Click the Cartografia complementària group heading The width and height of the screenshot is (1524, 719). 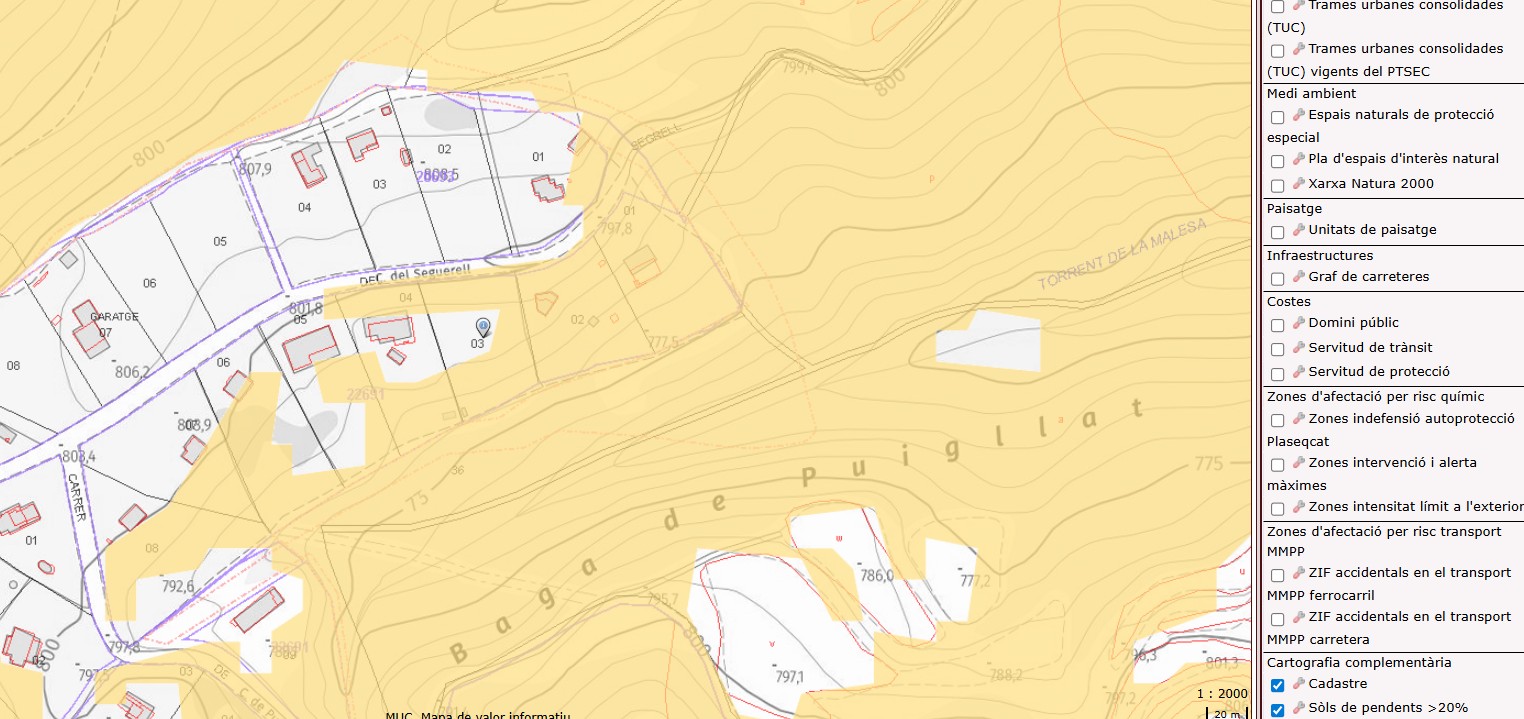(1358, 662)
